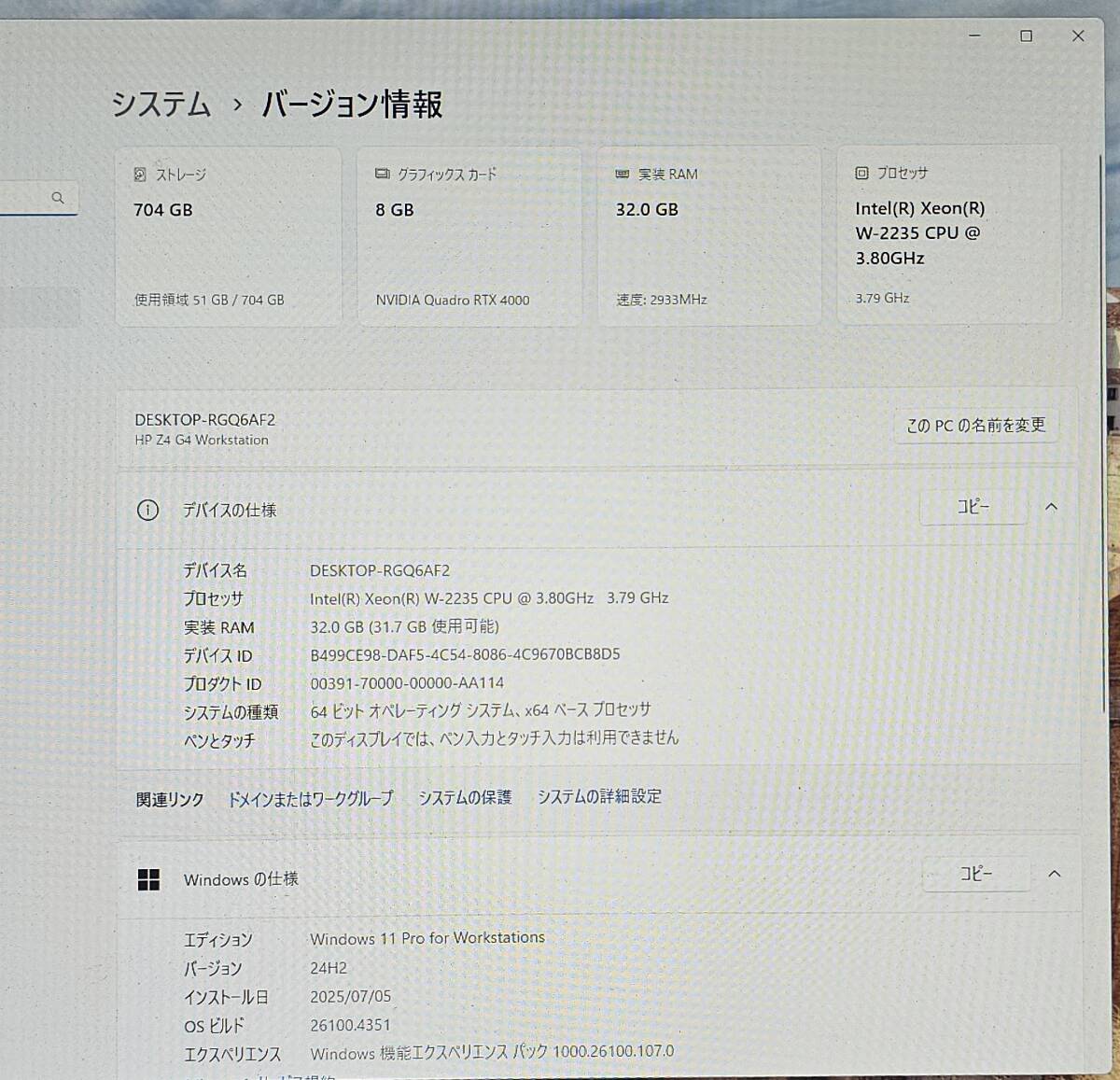Go back to システム in breadcrumb

[161, 104]
